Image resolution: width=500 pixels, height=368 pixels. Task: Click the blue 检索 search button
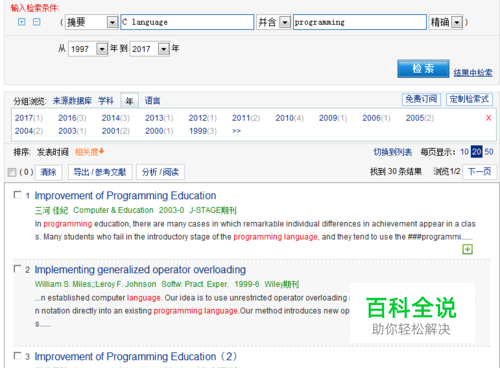click(423, 69)
